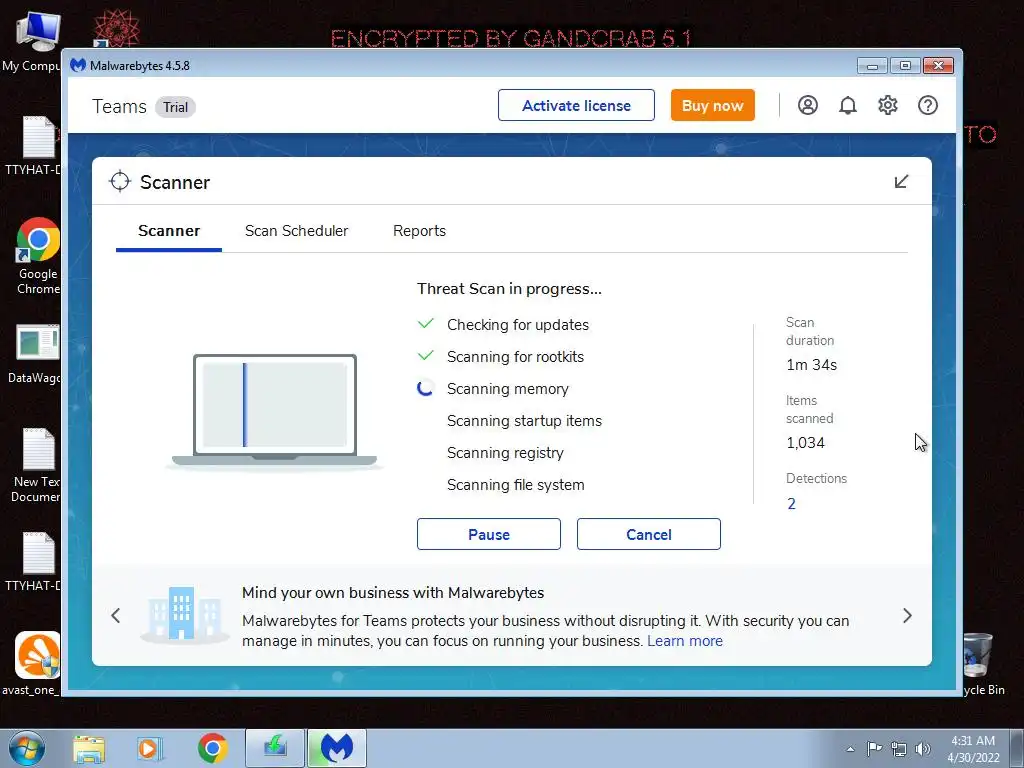
Task: Open Malwarebytes settings gear
Action: tap(888, 105)
